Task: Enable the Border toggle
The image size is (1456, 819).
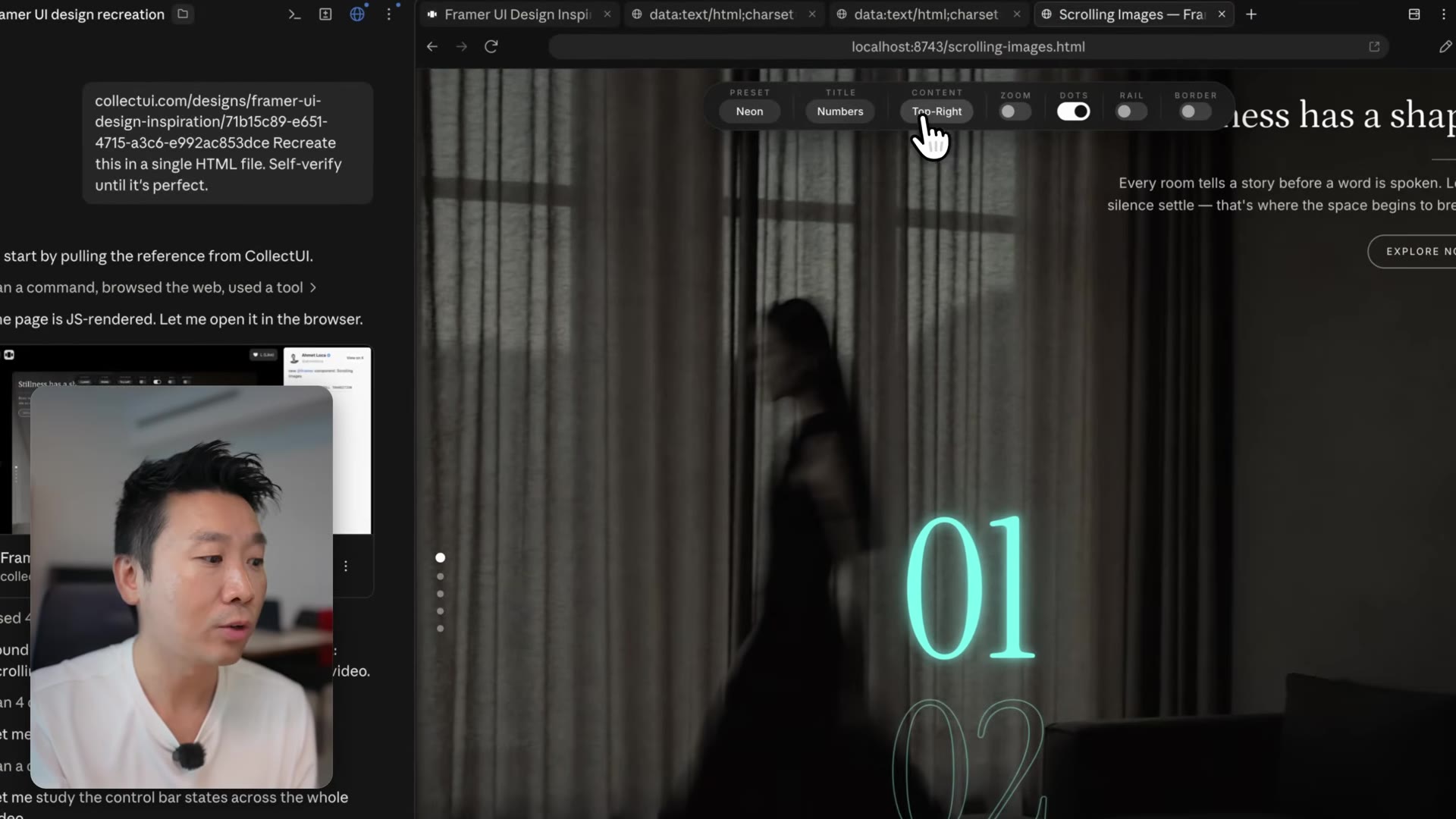Action: (x=1195, y=111)
